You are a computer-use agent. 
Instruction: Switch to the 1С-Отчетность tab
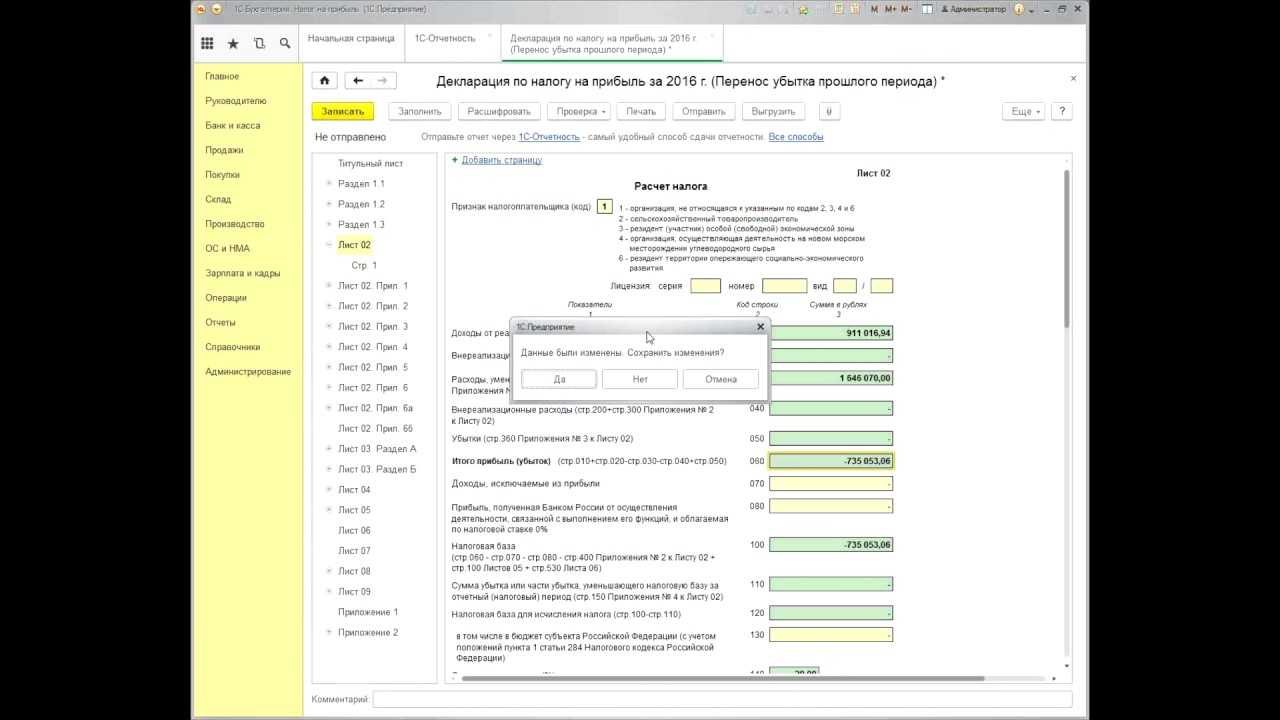pos(445,38)
